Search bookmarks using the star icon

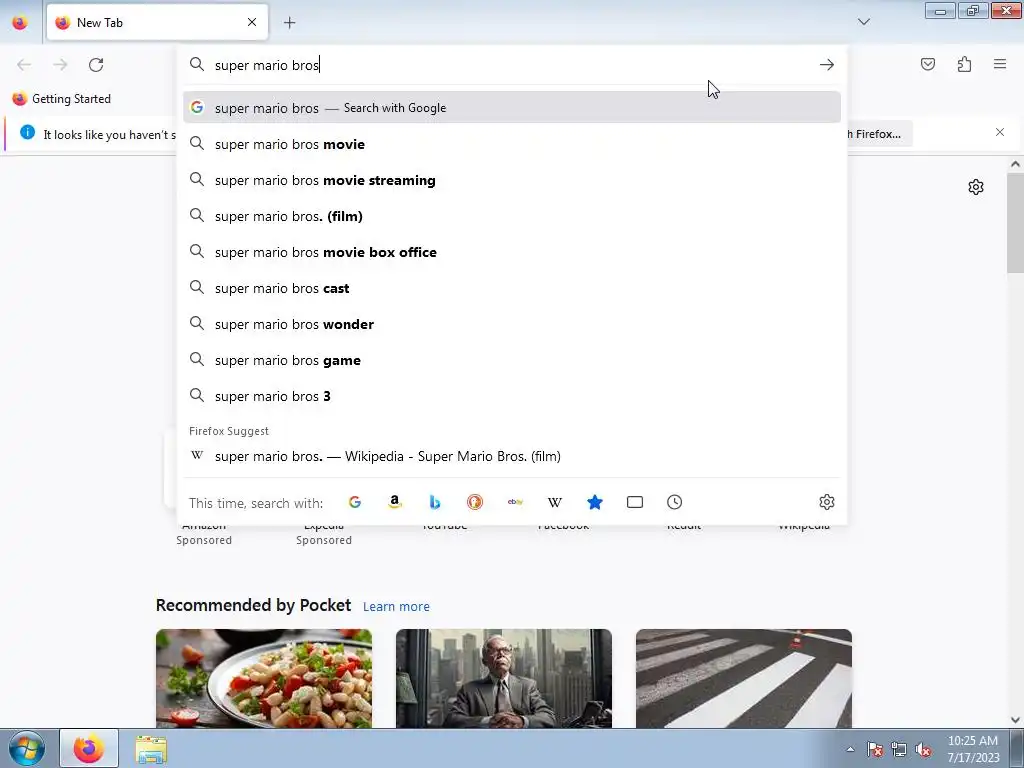click(x=595, y=502)
